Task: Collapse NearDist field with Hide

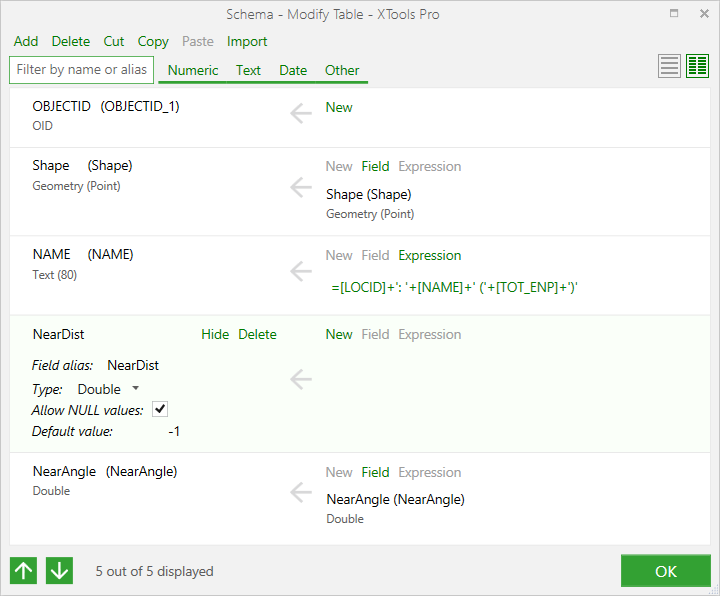Action: (215, 334)
